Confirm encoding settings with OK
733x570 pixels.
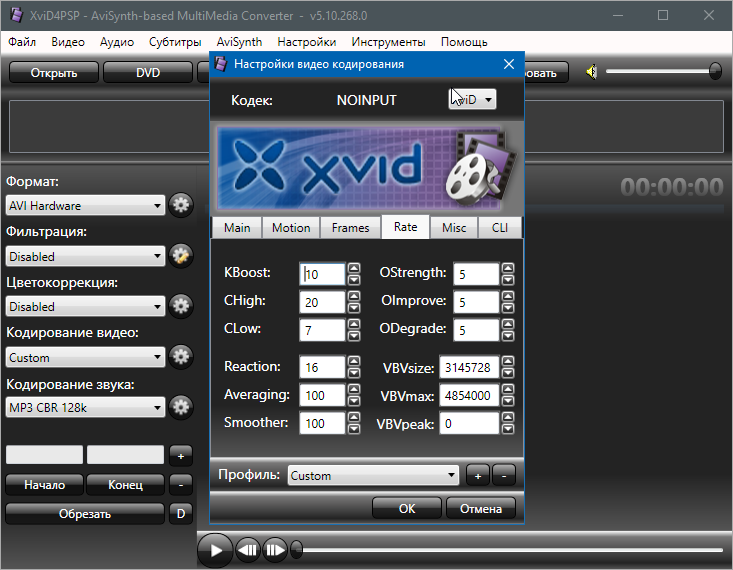(406, 508)
